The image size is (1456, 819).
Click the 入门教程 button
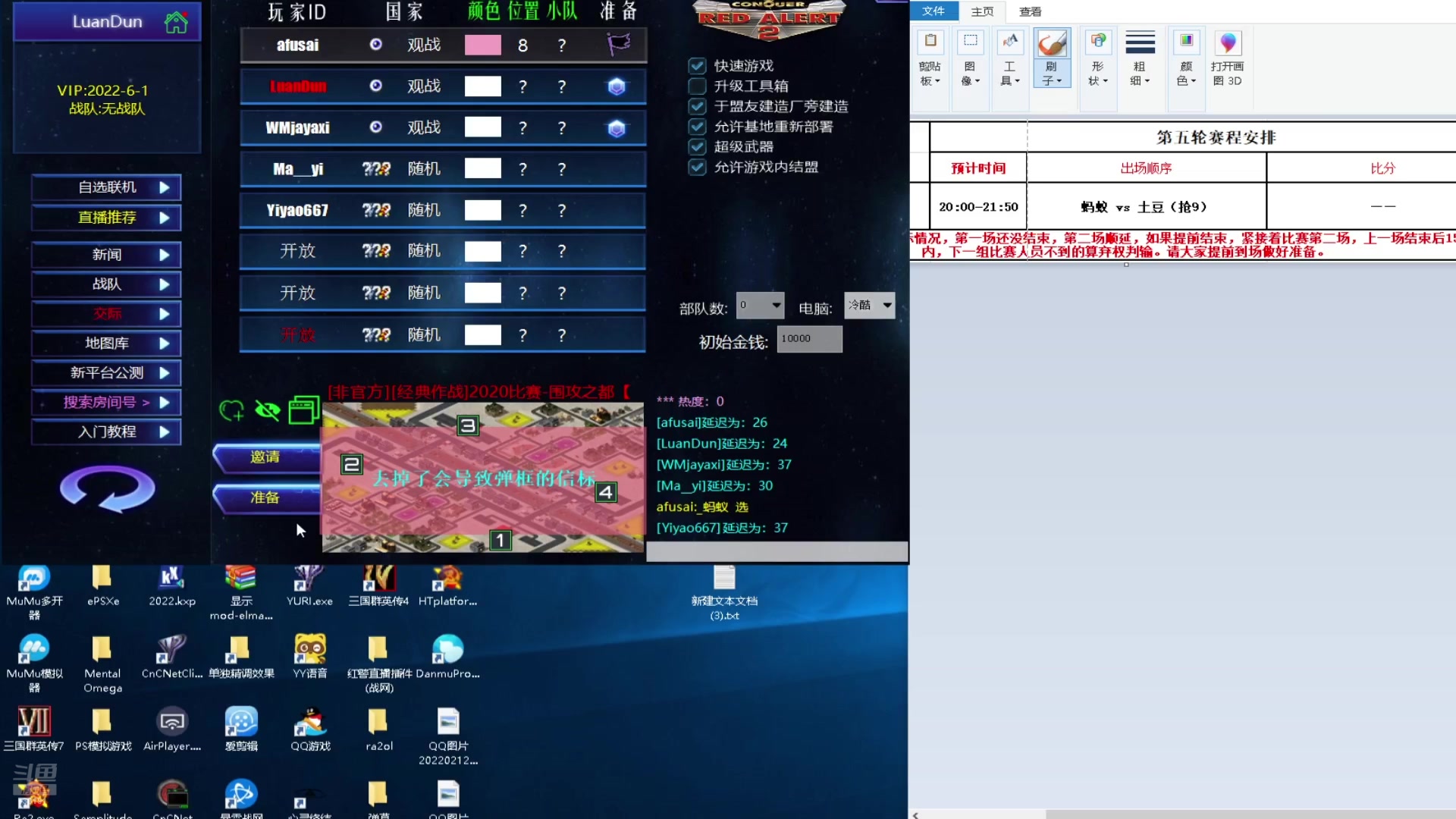(107, 432)
